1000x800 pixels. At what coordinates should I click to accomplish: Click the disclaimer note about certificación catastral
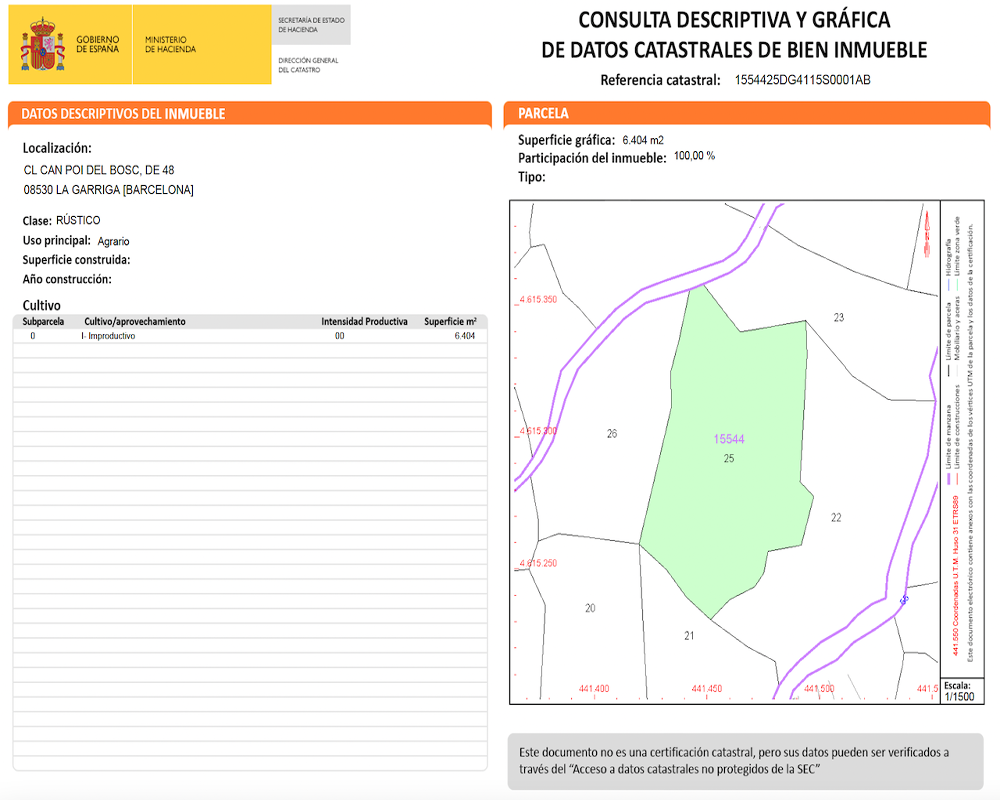[x=745, y=761]
